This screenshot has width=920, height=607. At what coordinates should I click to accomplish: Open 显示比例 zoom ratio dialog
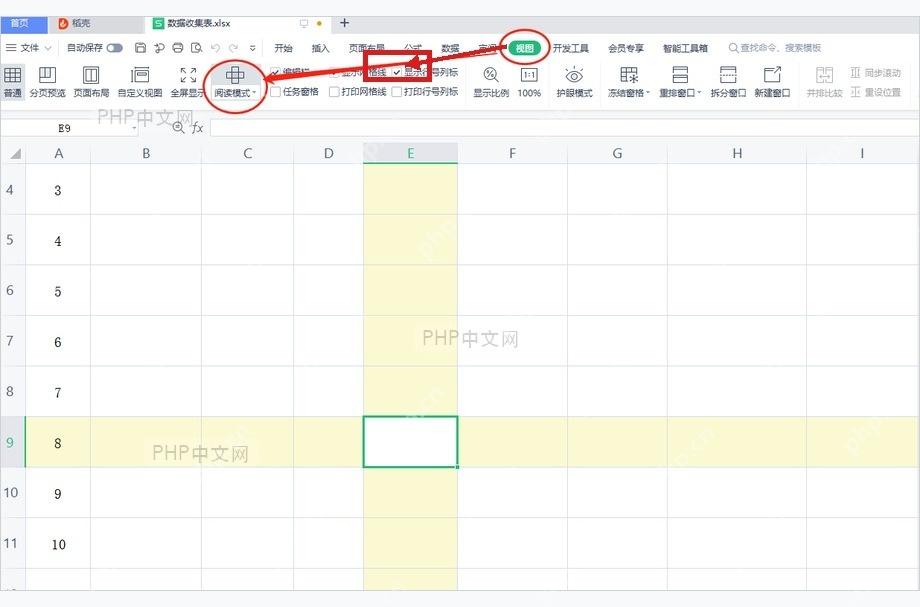[x=491, y=82]
